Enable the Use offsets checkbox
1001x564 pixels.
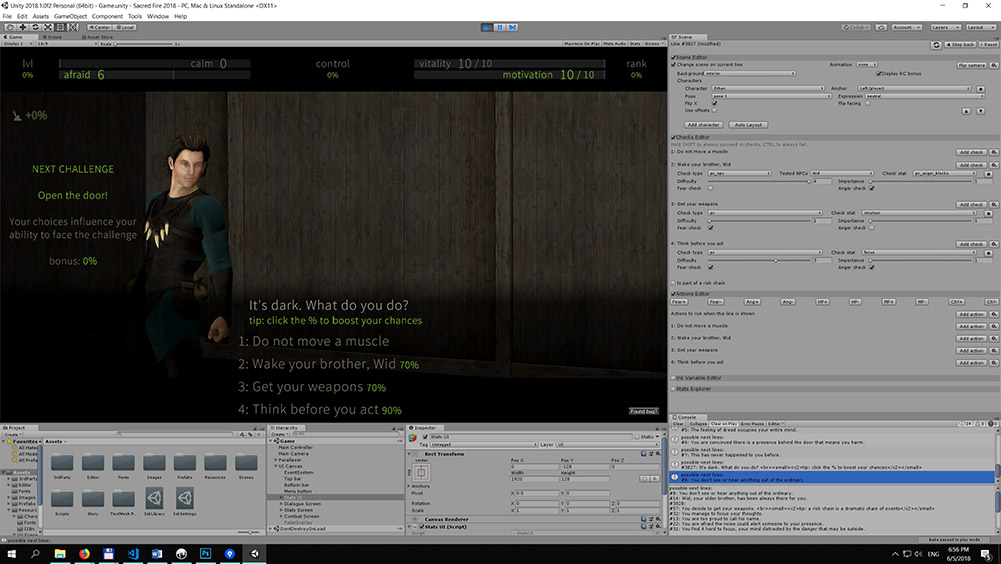click(x=714, y=111)
